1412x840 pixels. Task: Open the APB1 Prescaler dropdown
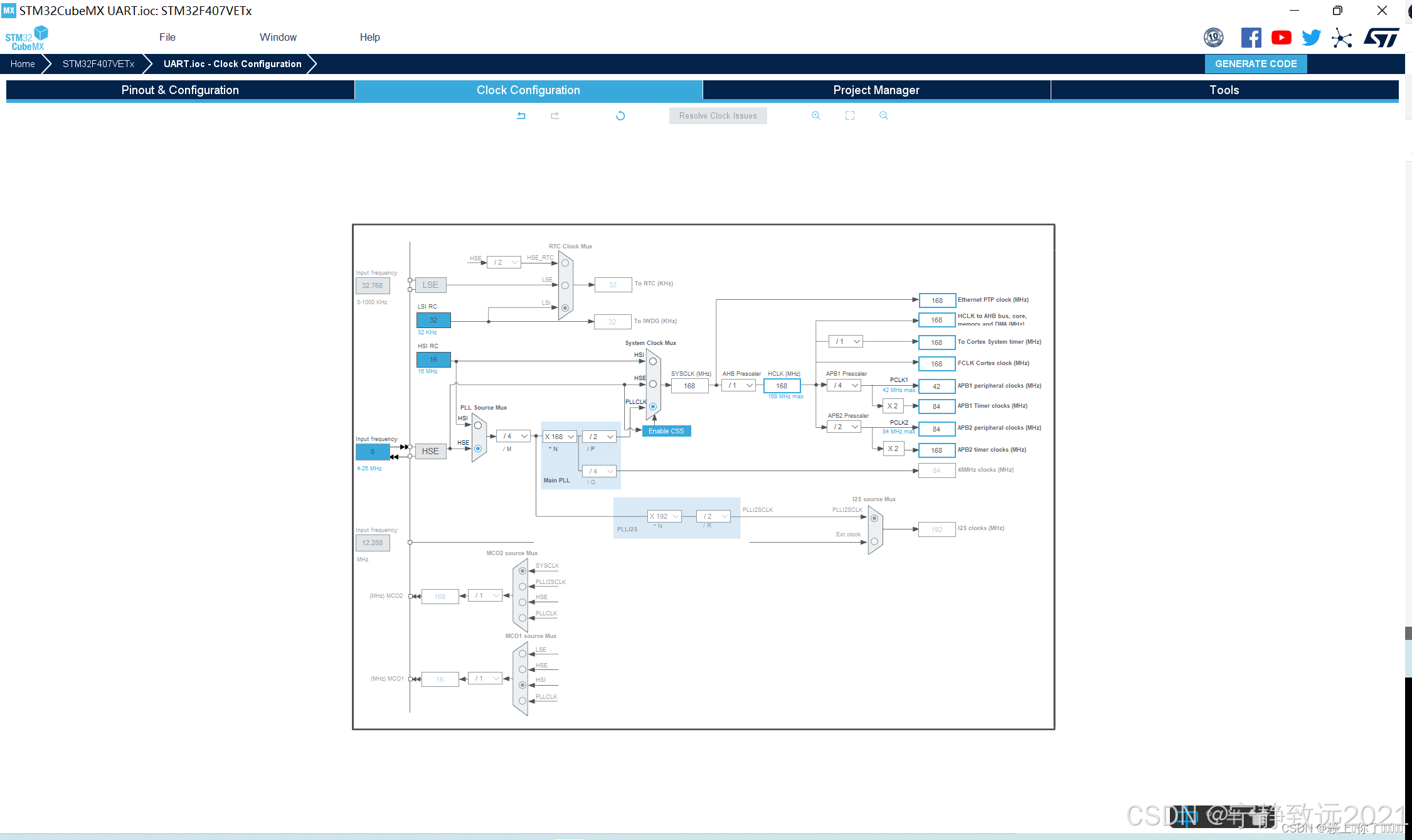click(x=844, y=385)
